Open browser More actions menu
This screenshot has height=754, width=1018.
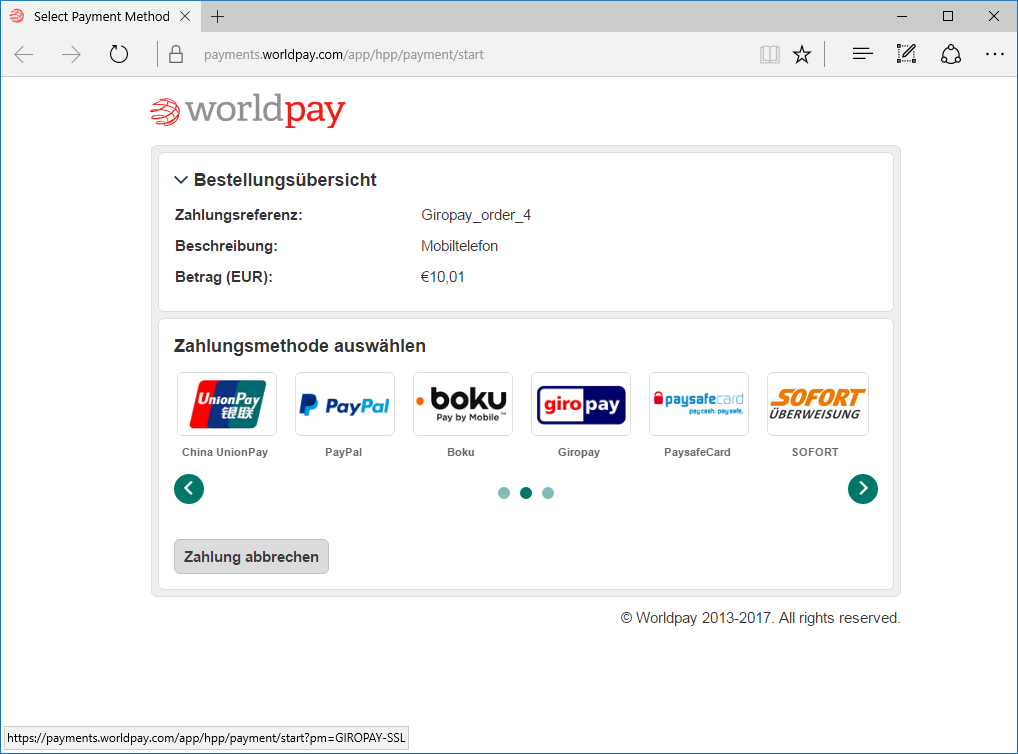point(995,55)
